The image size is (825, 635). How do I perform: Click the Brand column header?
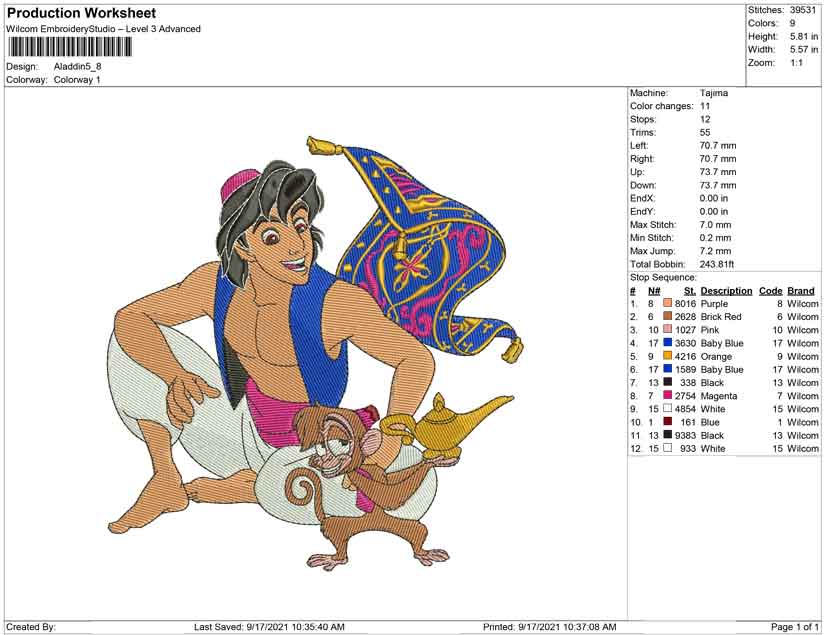pos(801,291)
